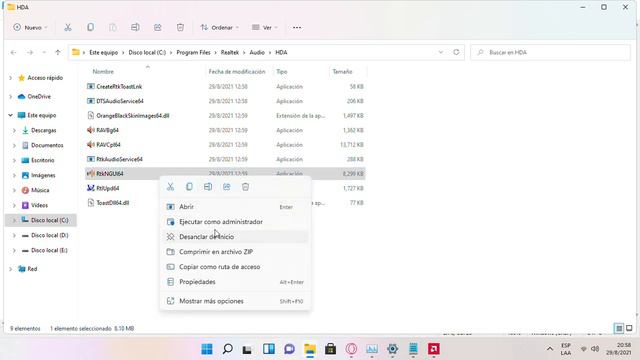Go up one folder level arrow
Screen dimensions: 640x360
pyautogui.click(x=58, y=52)
